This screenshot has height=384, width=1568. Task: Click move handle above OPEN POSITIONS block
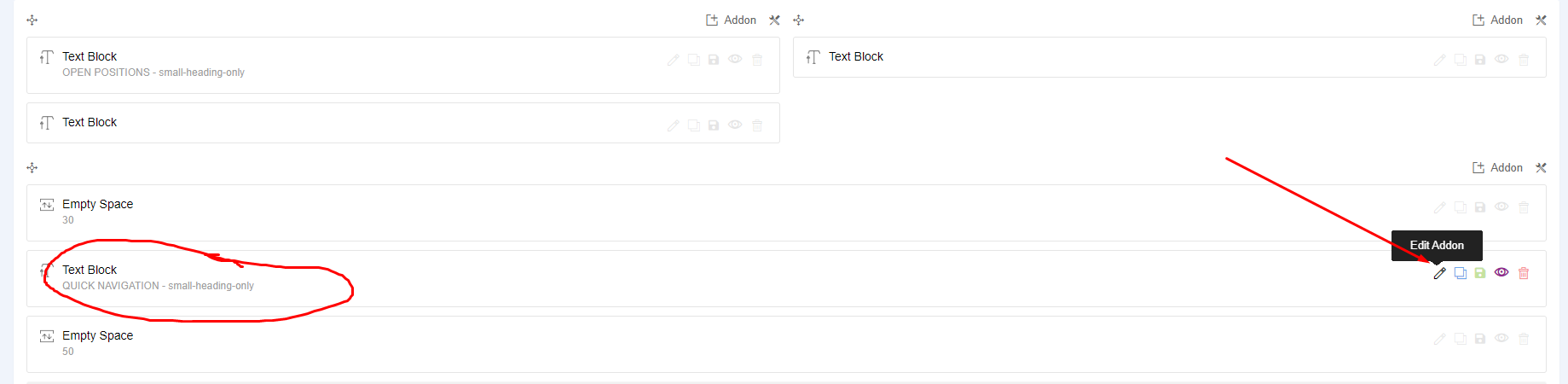pos(32,20)
